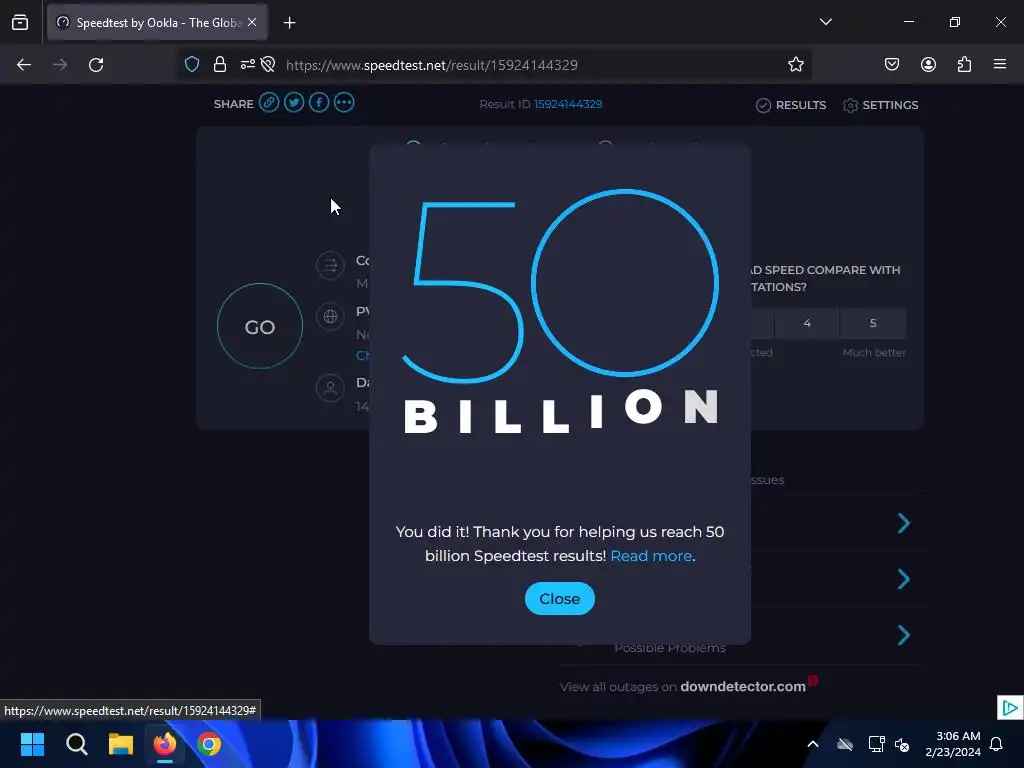Open Firefox account menu
This screenshot has width=1024, height=768.
(x=929, y=65)
